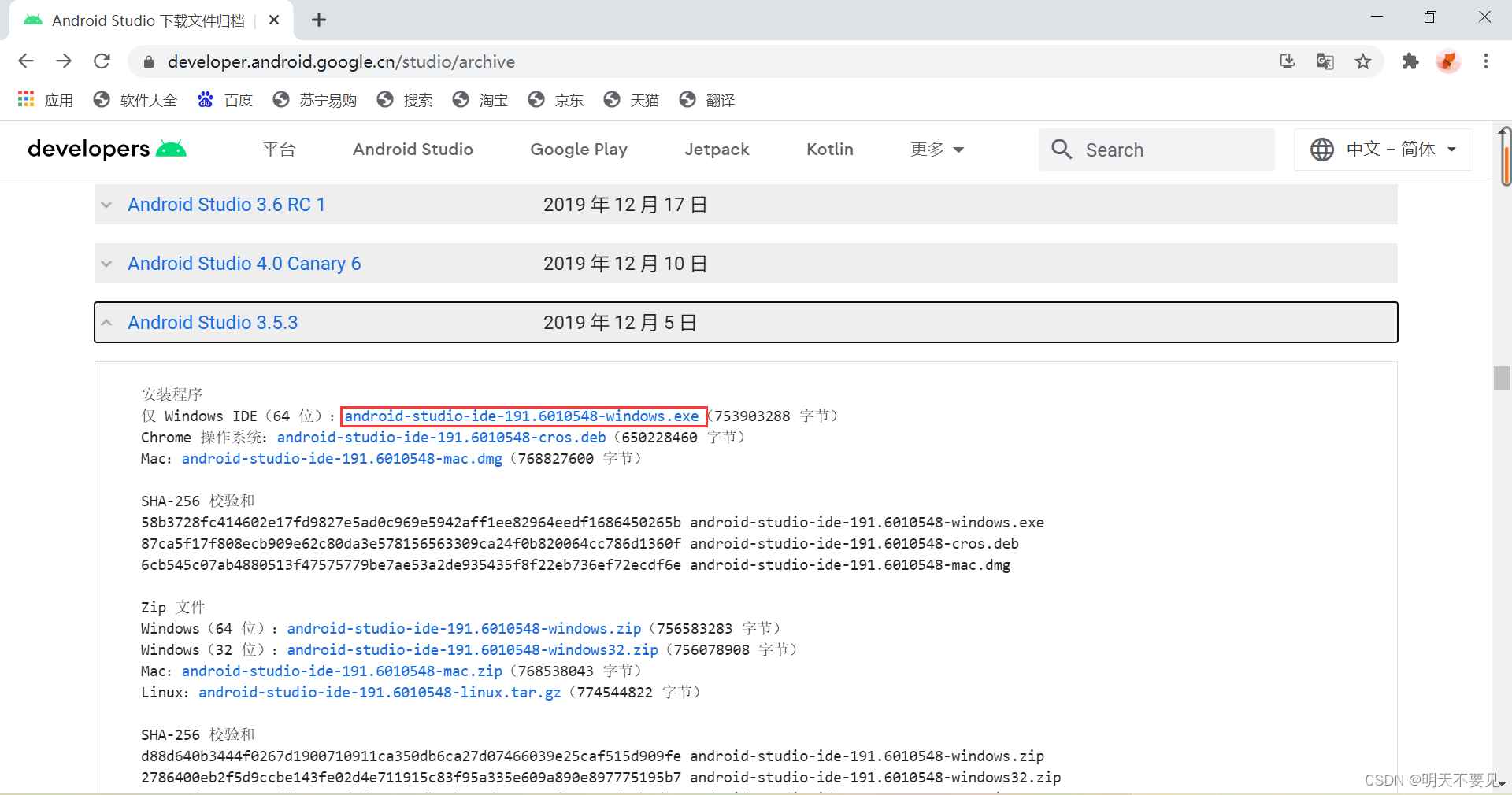Open Chrome profile avatar
The width and height of the screenshot is (1512, 795).
(x=1448, y=61)
